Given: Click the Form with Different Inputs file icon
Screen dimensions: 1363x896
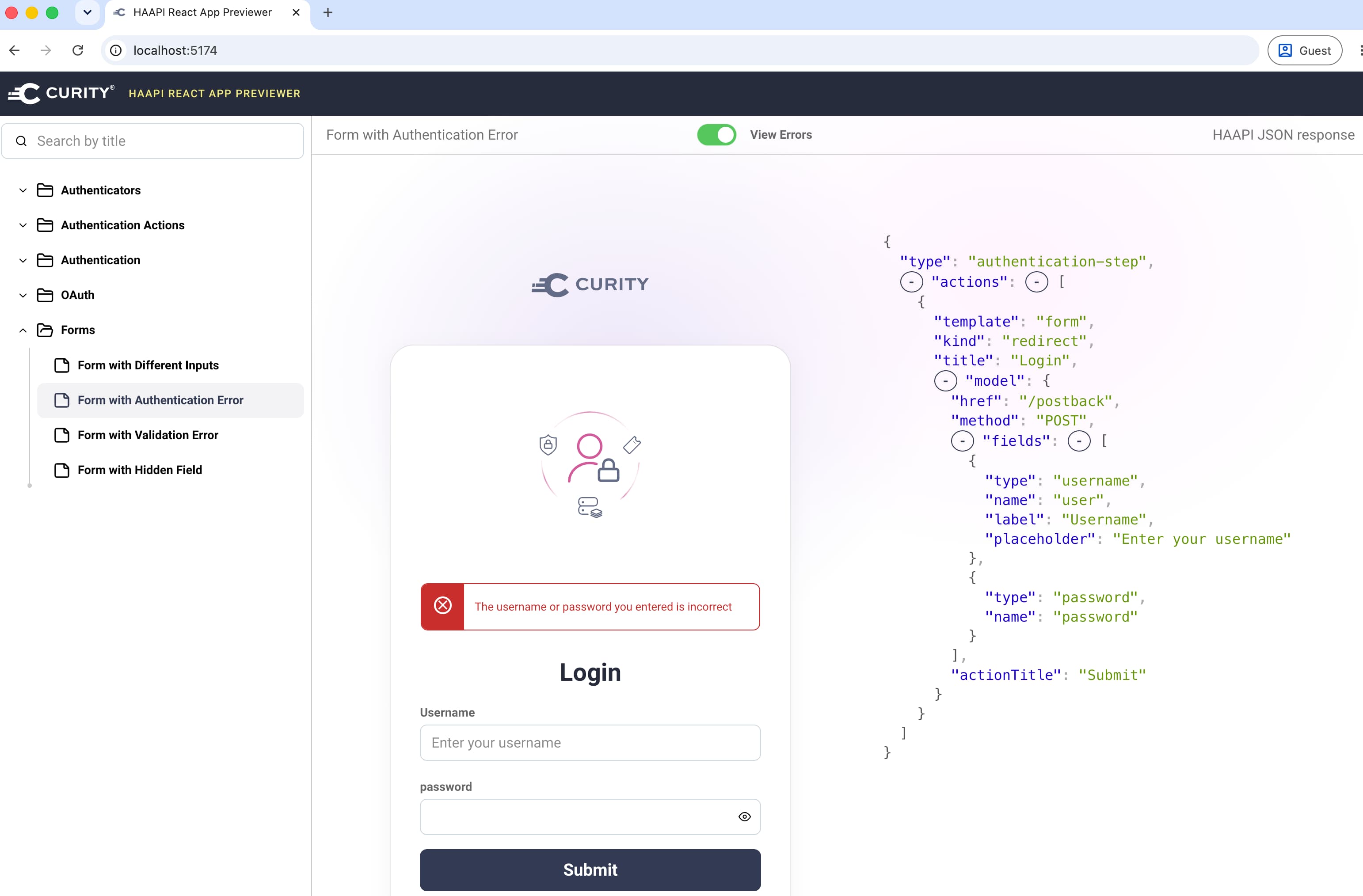Looking at the screenshot, I should [62, 365].
